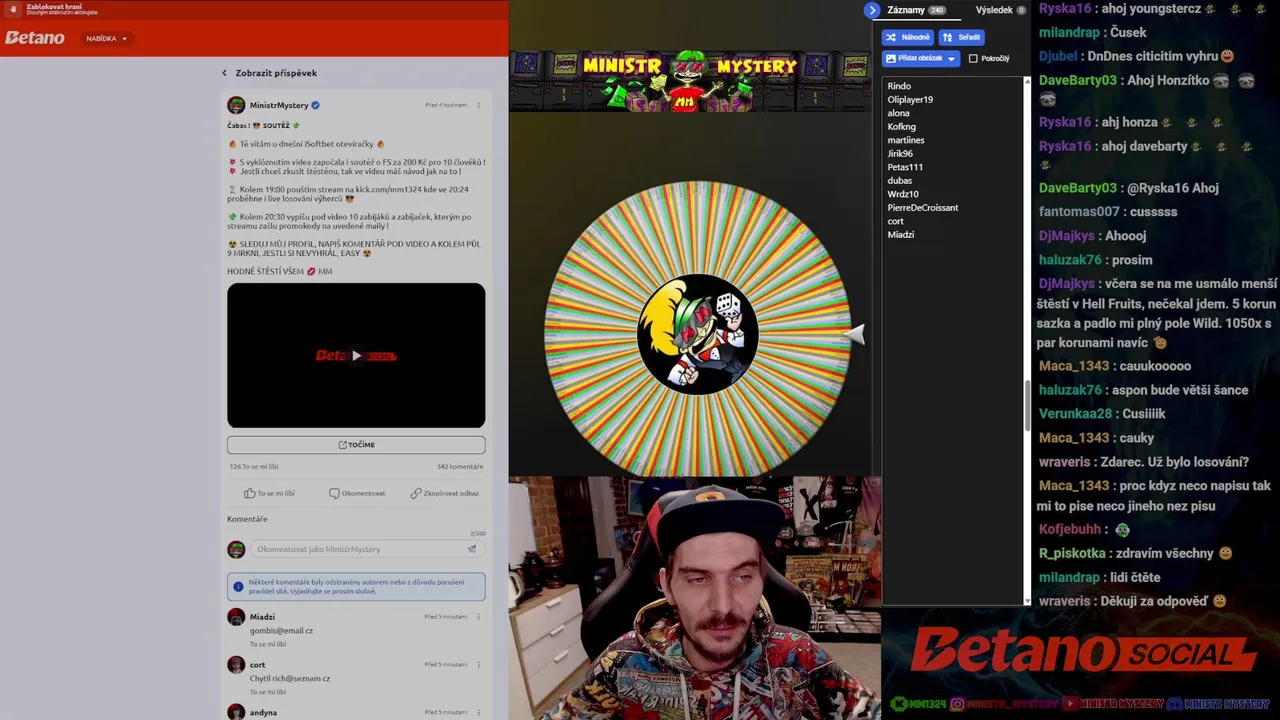This screenshot has width=1280, height=720.
Task: Click entries list scrollbar up arrow
Action: (1027, 81)
